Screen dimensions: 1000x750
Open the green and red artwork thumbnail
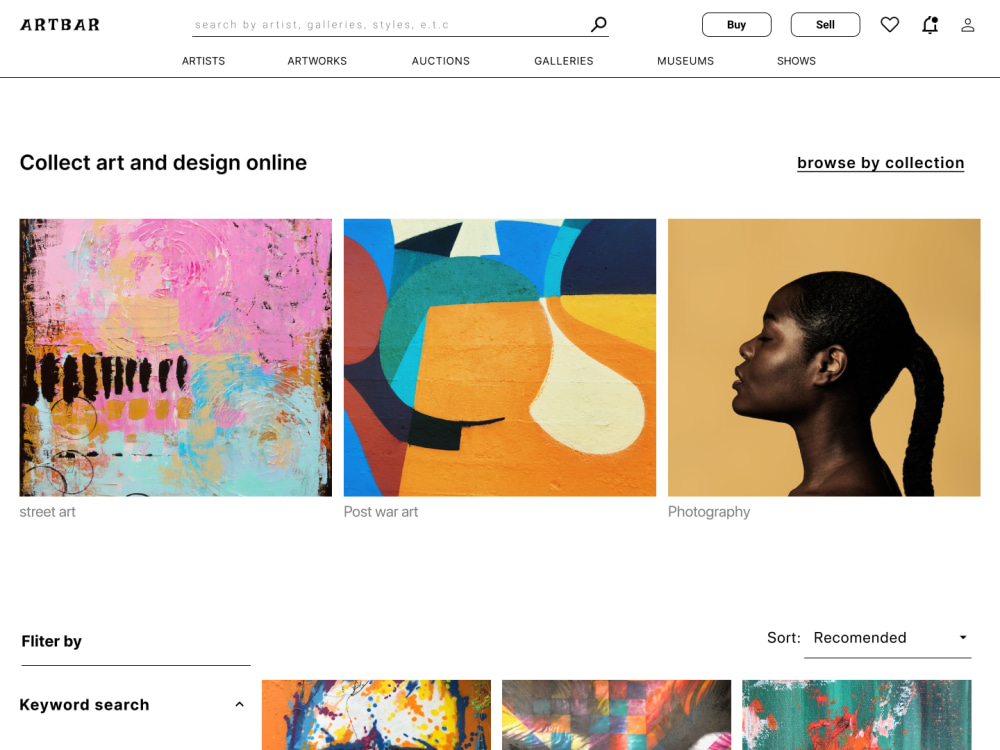[x=857, y=715]
